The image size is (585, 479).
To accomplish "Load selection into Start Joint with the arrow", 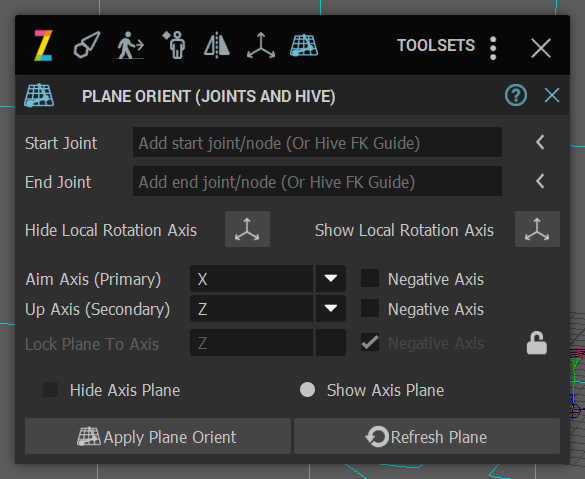I will [540, 142].
